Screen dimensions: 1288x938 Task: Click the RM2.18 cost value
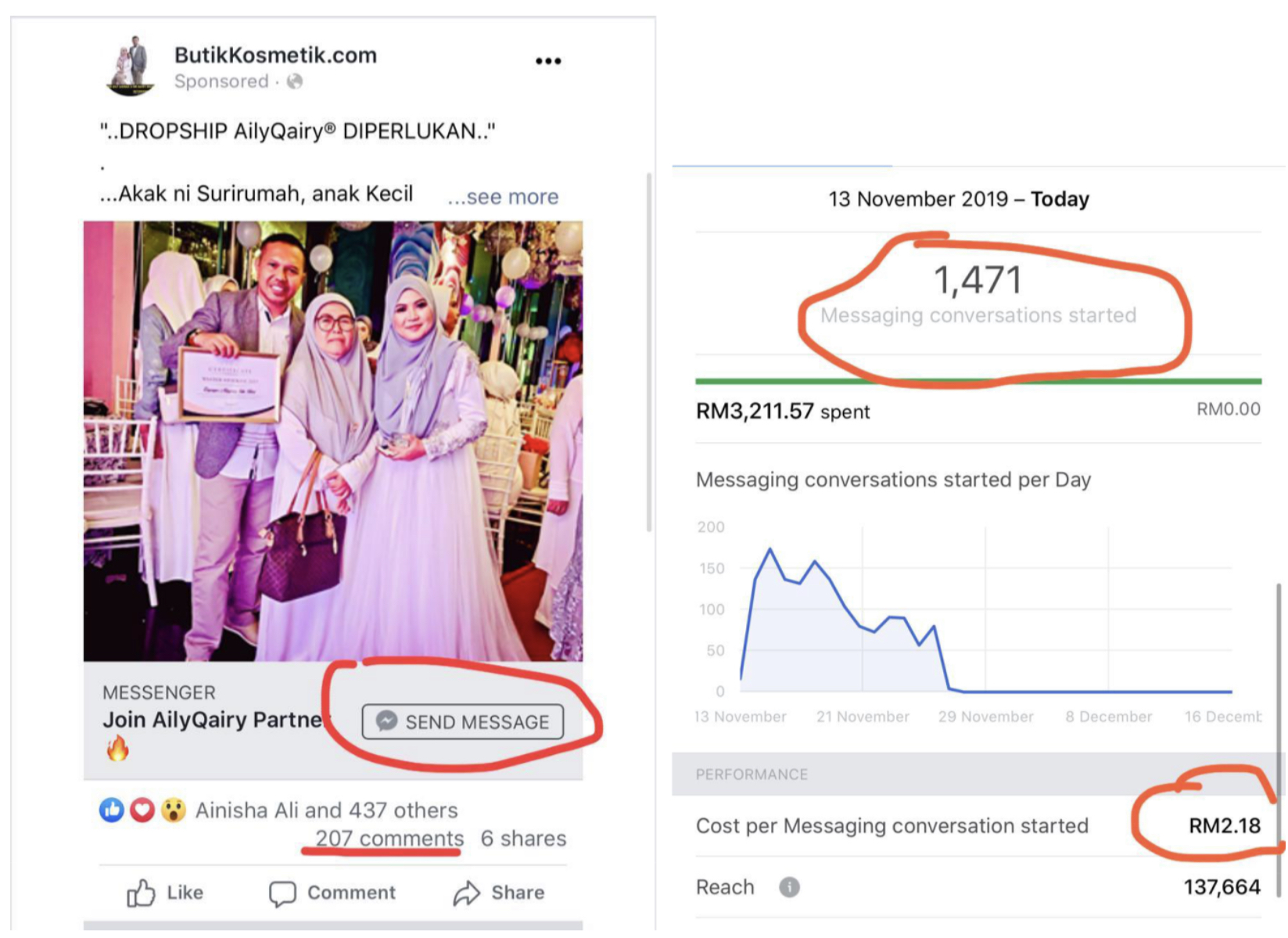tap(1225, 826)
